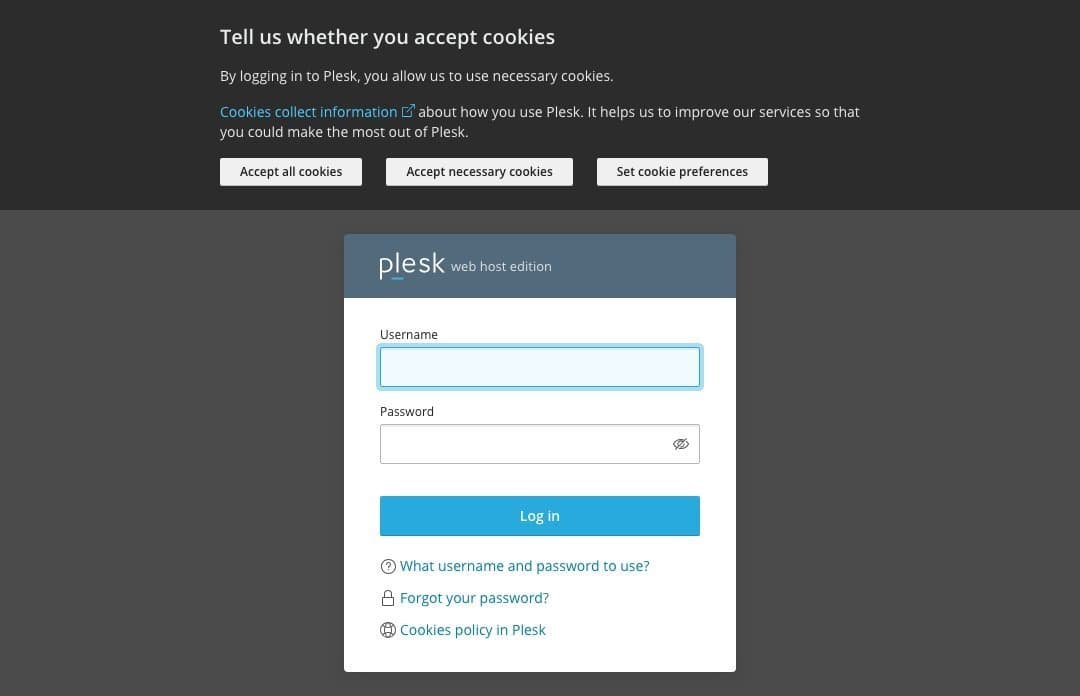Open Cookies policy in Plesk
The height and width of the screenshot is (696, 1080).
473,630
